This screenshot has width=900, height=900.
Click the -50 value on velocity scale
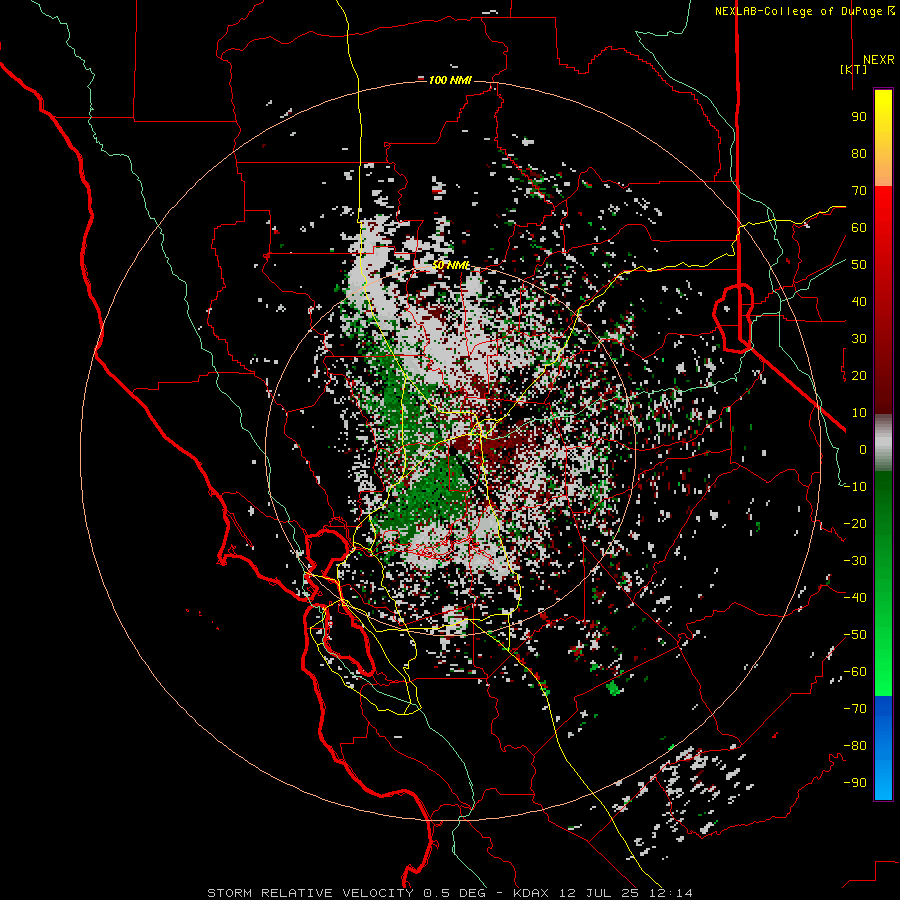855,635
